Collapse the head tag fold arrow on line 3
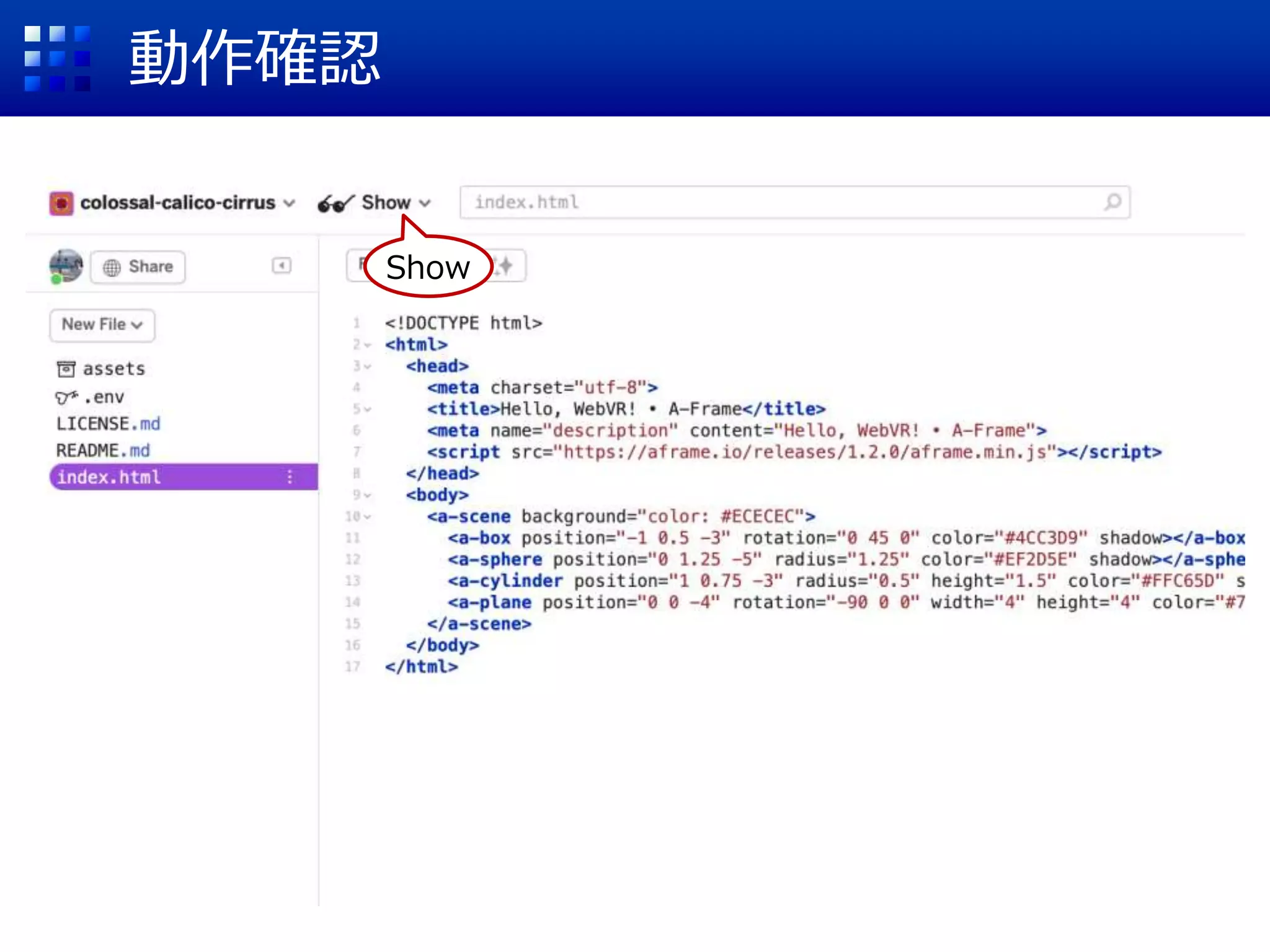1270x952 pixels. coord(368,366)
